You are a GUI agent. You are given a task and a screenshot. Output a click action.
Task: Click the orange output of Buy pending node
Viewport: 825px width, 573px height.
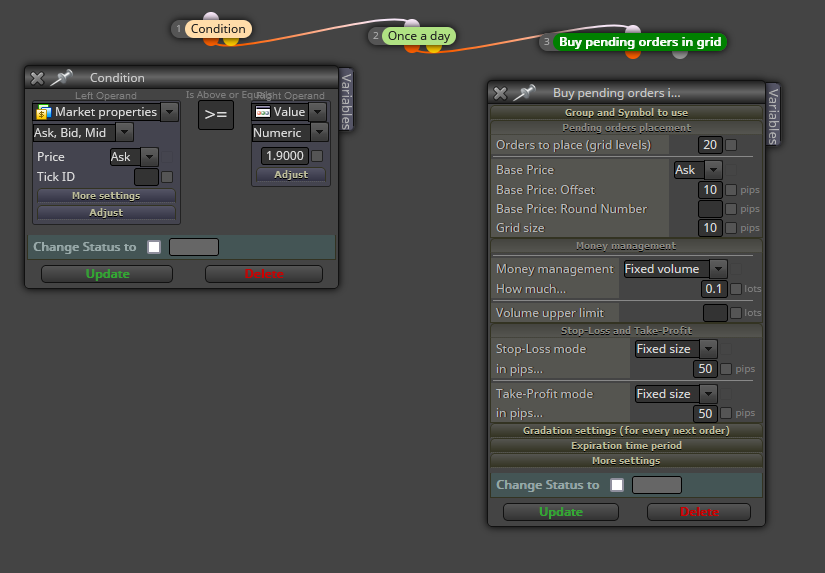pyautogui.click(x=633, y=54)
